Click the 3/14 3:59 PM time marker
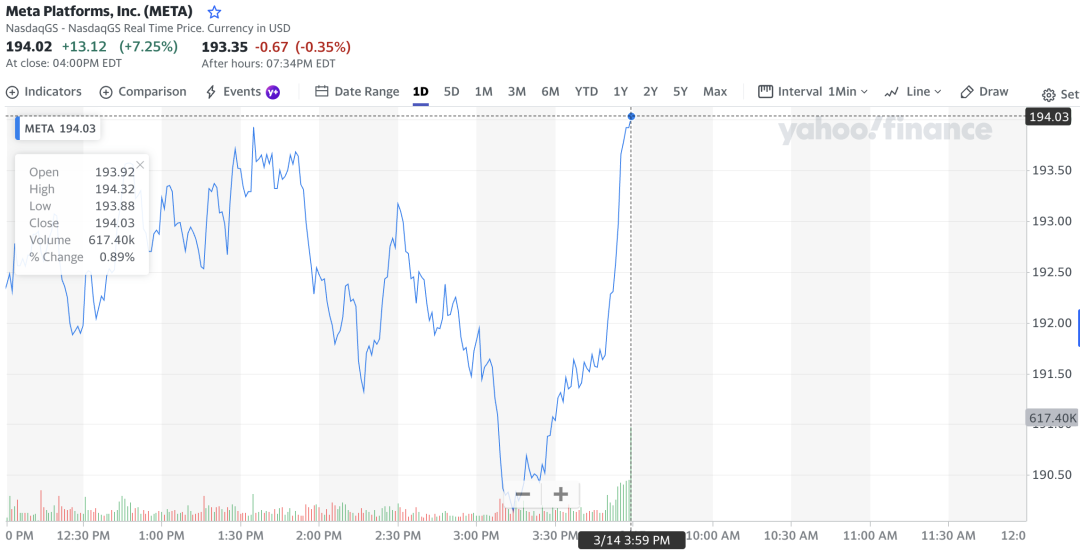The height and width of the screenshot is (560, 1080). (631, 540)
